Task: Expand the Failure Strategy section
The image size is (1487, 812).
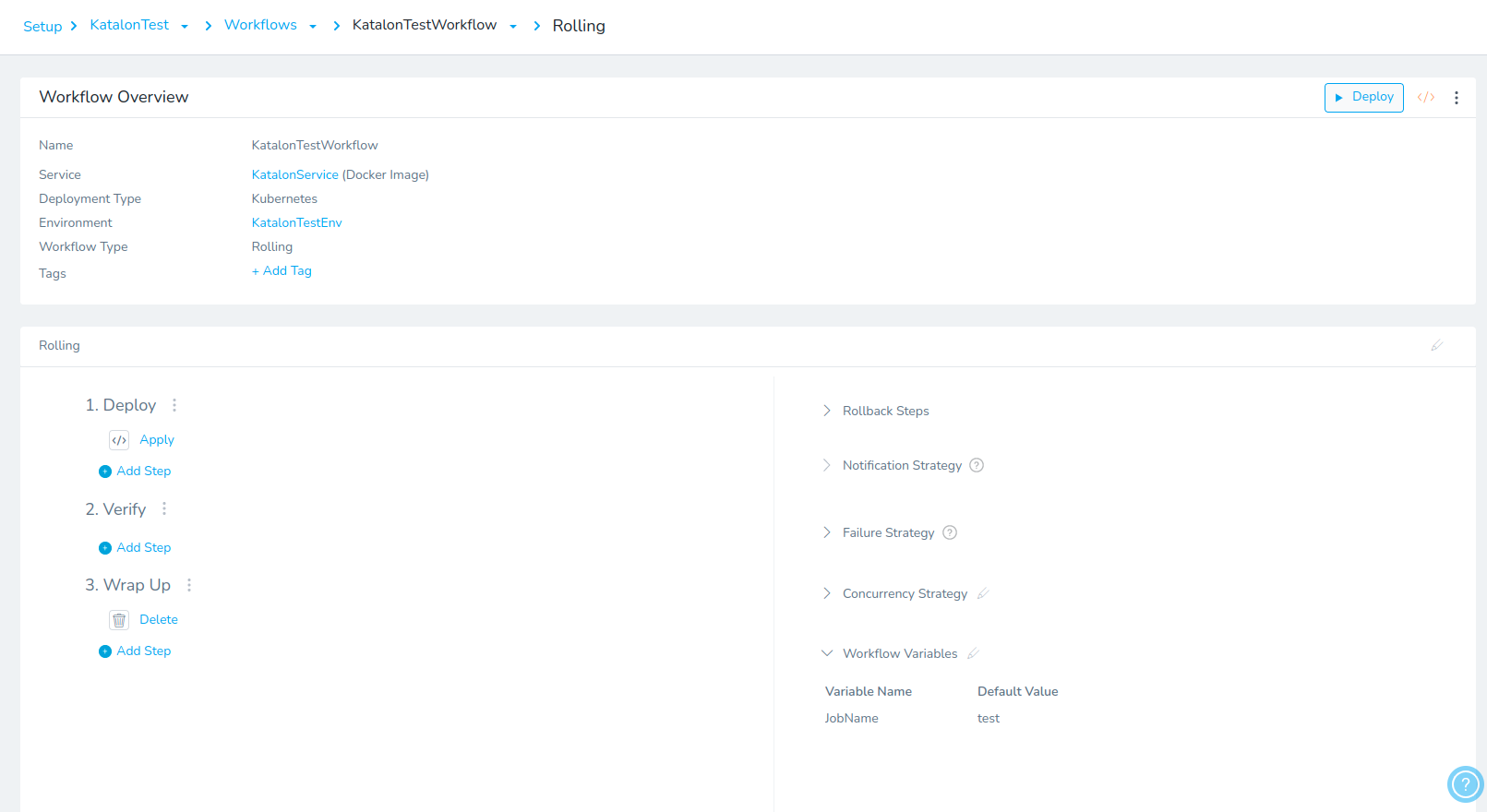Action: [827, 532]
